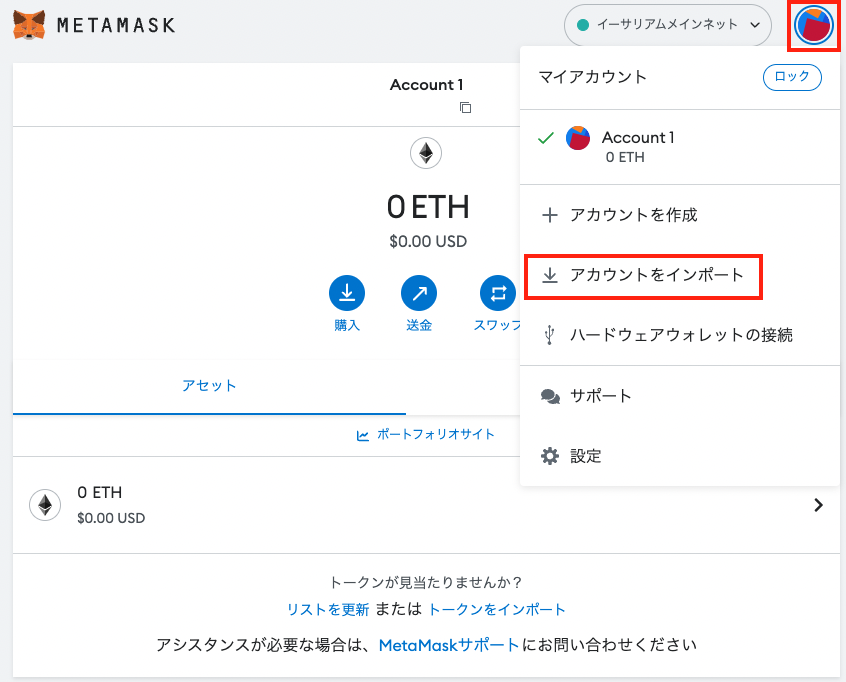The height and width of the screenshot is (682, 846).
Task: Click the トークンをインポート link
Action: (x=497, y=609)
